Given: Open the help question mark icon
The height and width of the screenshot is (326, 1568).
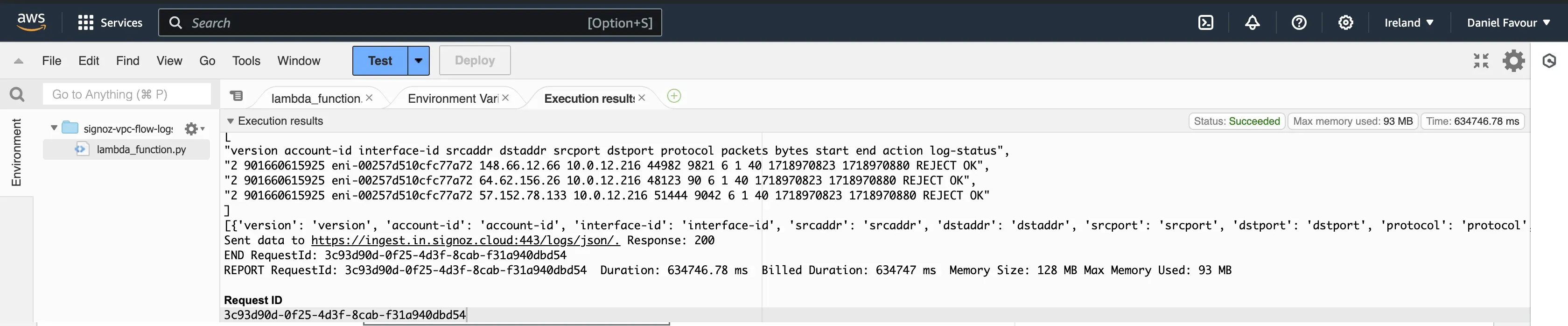Looking at the screenshot, I should [x=1299, y=22].
